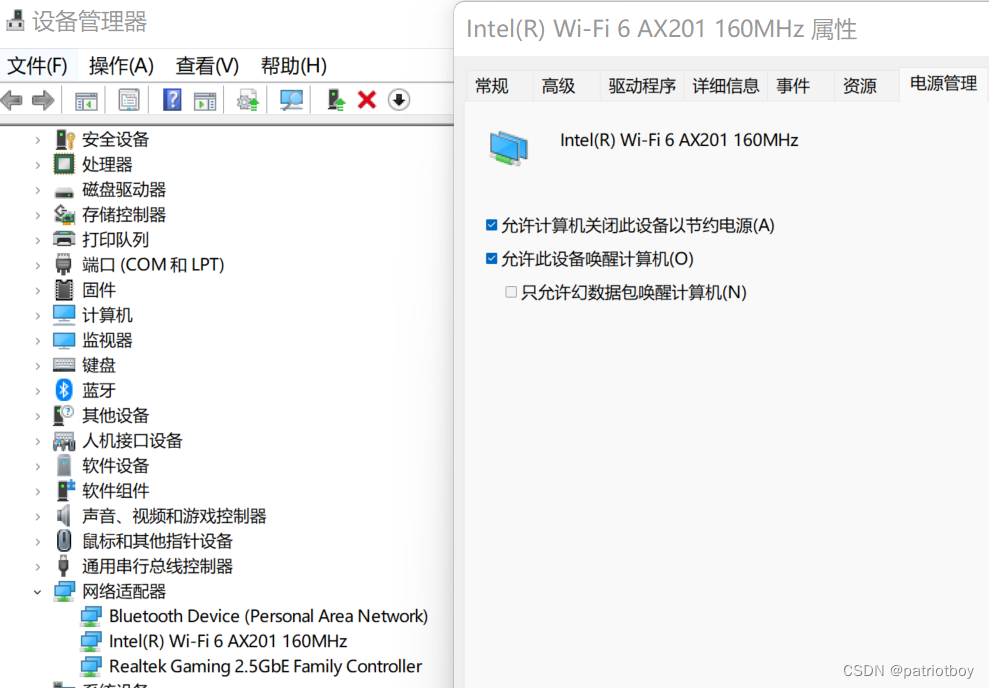Click the update driver gear icon

[248, 100]
